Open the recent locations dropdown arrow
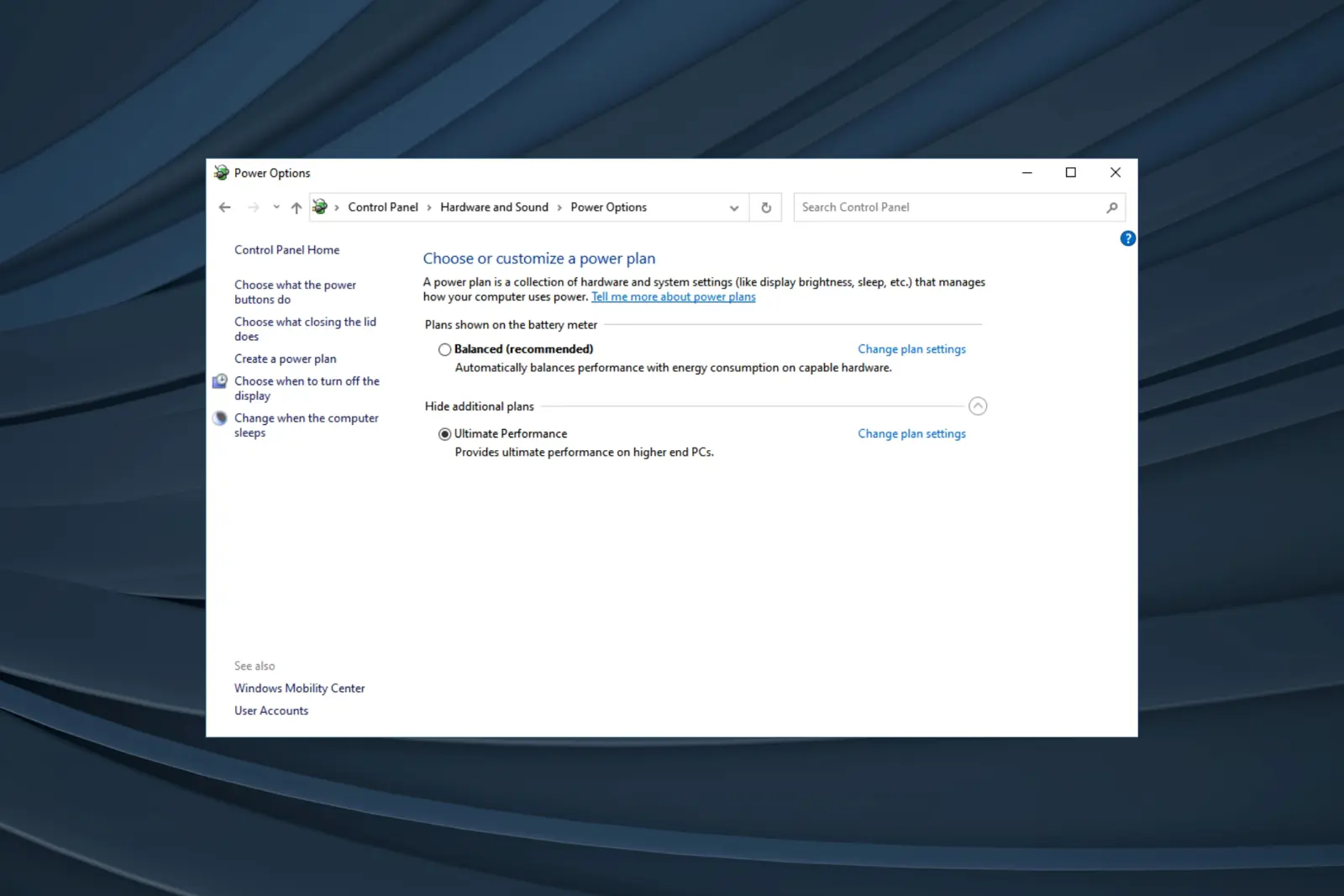Screen dimensions: 1344x896 (276, 207)
